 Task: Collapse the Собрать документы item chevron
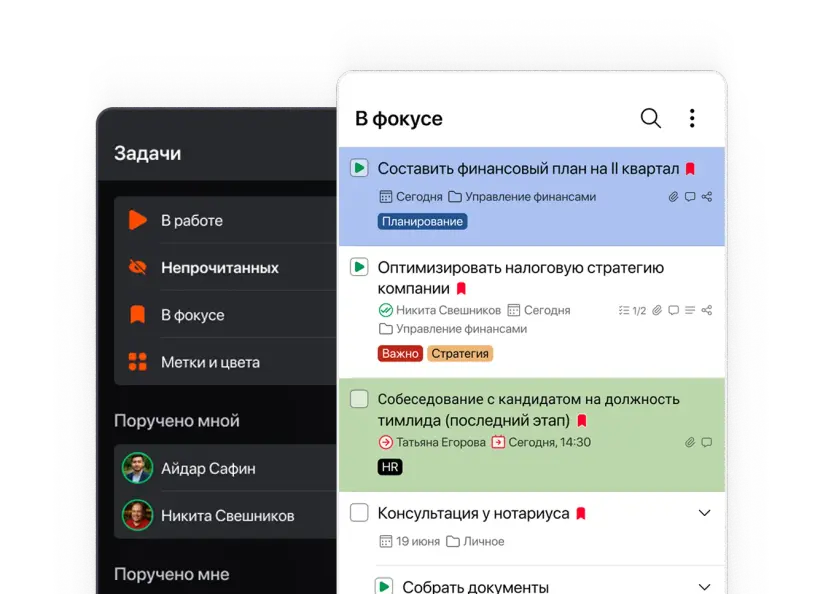coord(705,583)
